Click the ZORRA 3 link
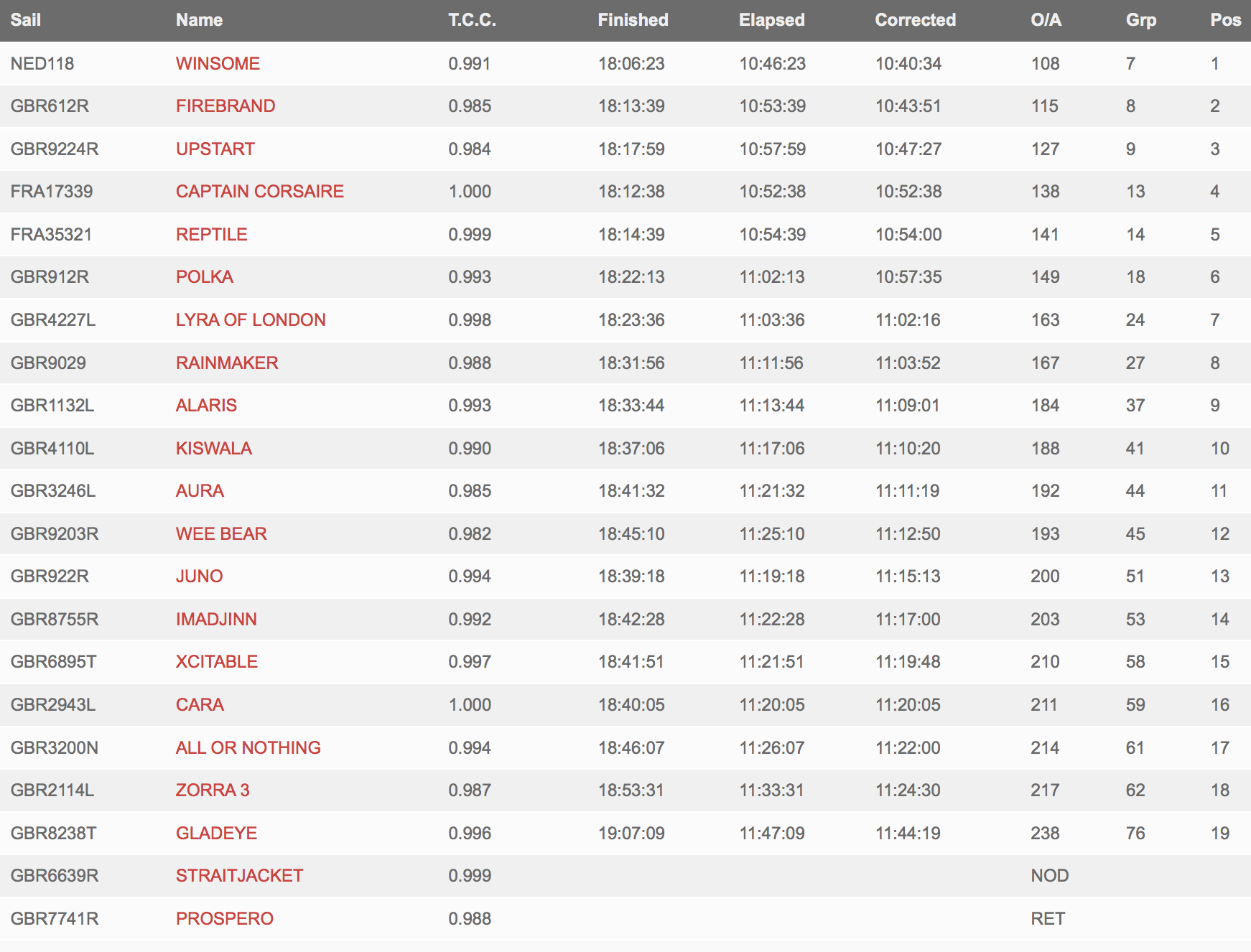1251x952 pixels. [x=213, y=790]
